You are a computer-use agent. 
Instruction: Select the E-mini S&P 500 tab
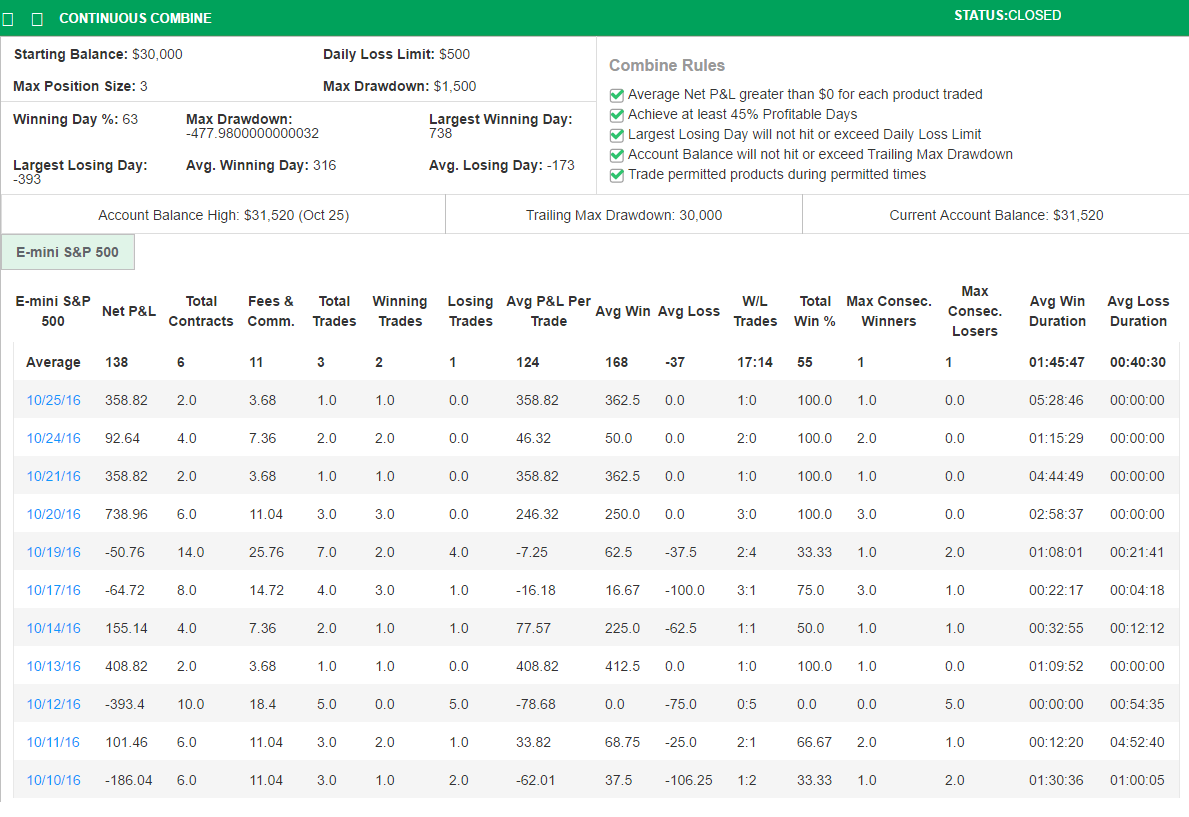67,252
